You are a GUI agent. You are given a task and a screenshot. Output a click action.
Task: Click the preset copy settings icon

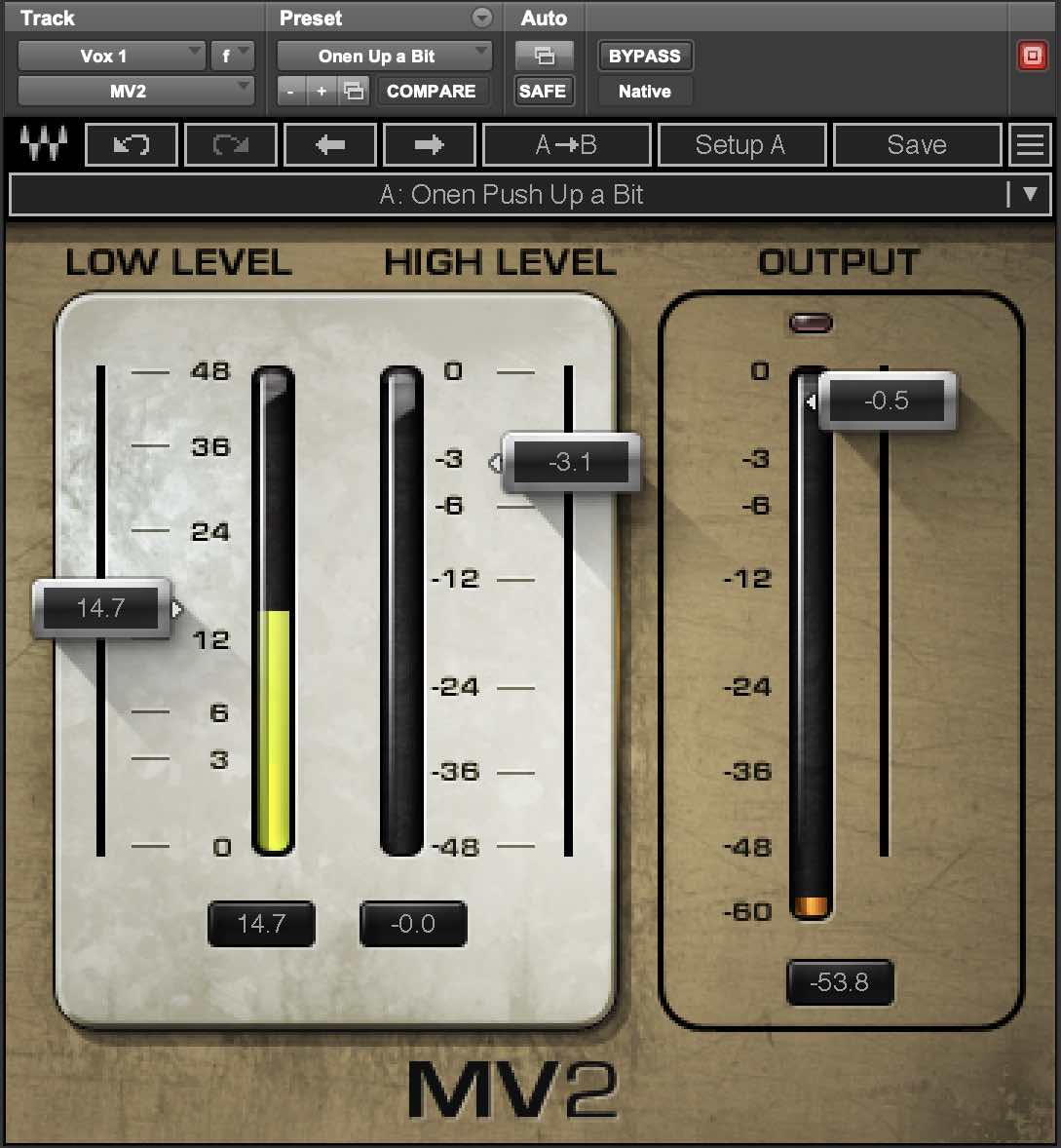355,92
